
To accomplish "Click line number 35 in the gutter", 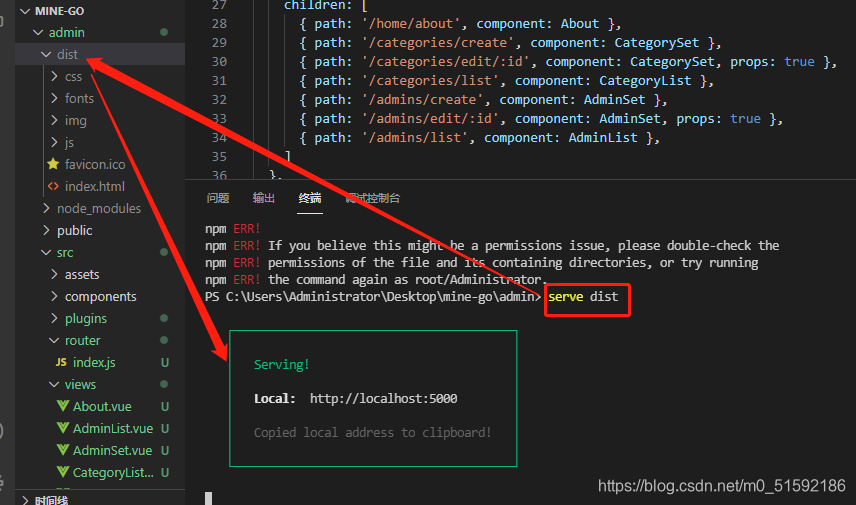I will point(219,157).
